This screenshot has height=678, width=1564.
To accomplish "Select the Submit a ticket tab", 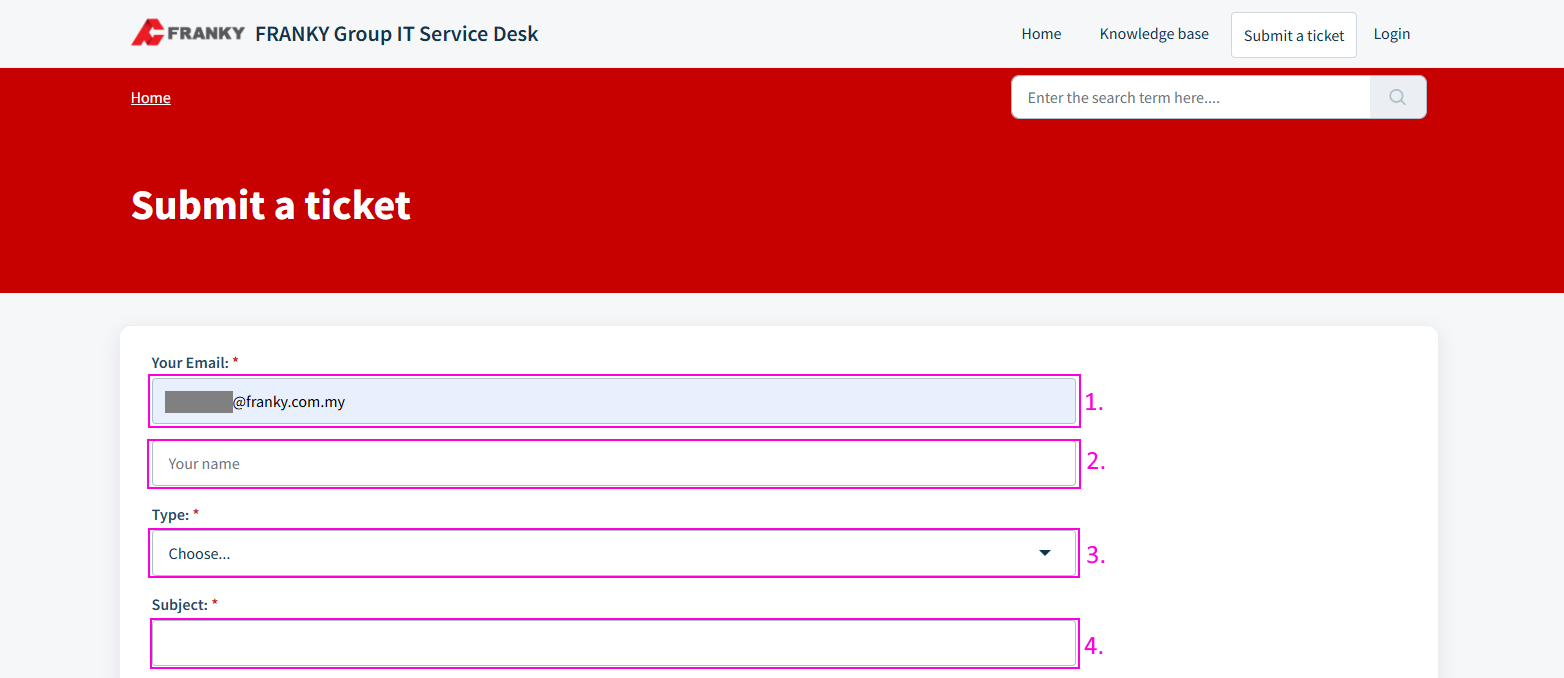I will (x=1294, y=35).
